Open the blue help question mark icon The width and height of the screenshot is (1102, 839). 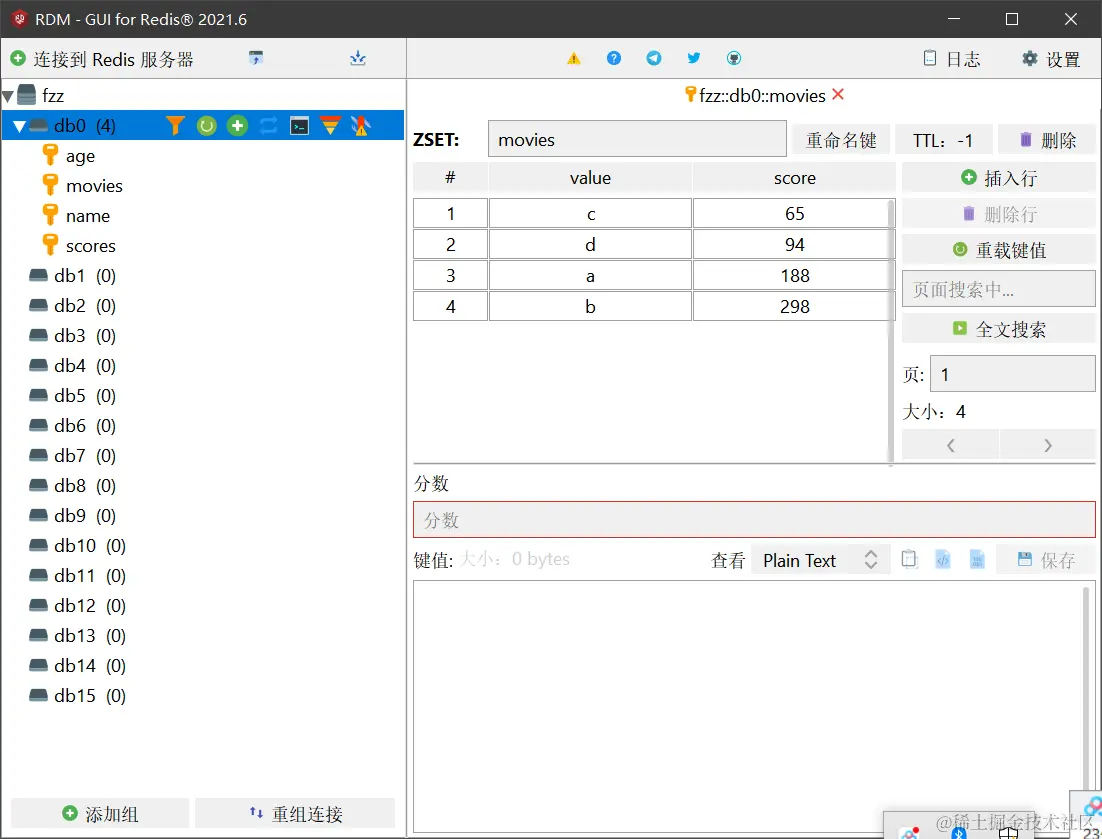[x=614, y=58]
